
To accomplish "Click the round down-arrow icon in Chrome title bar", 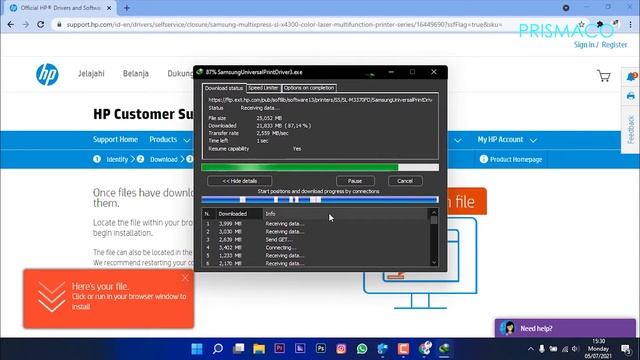I will pos(566,8).
